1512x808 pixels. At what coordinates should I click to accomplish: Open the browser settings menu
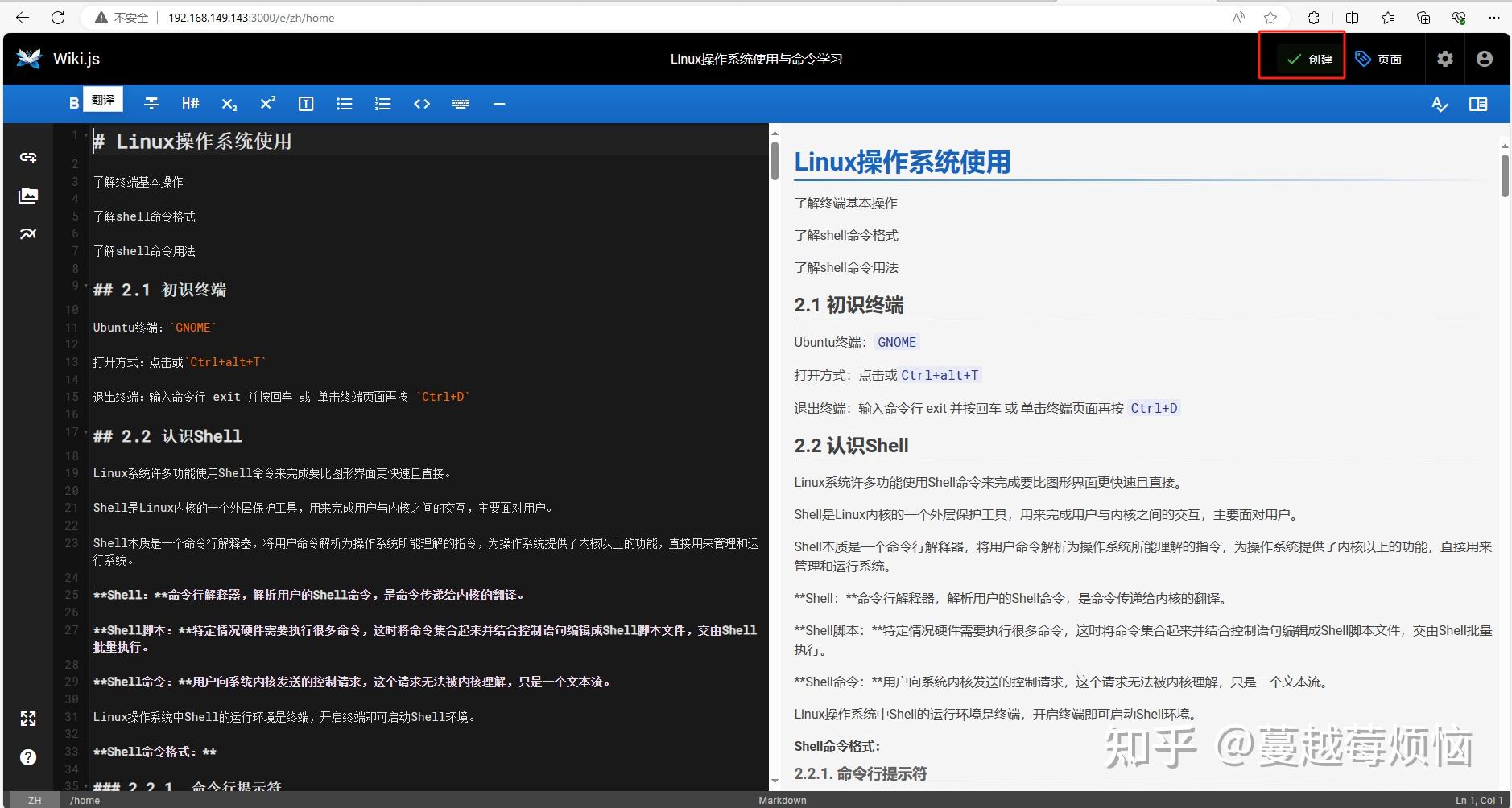point(1495,17)
